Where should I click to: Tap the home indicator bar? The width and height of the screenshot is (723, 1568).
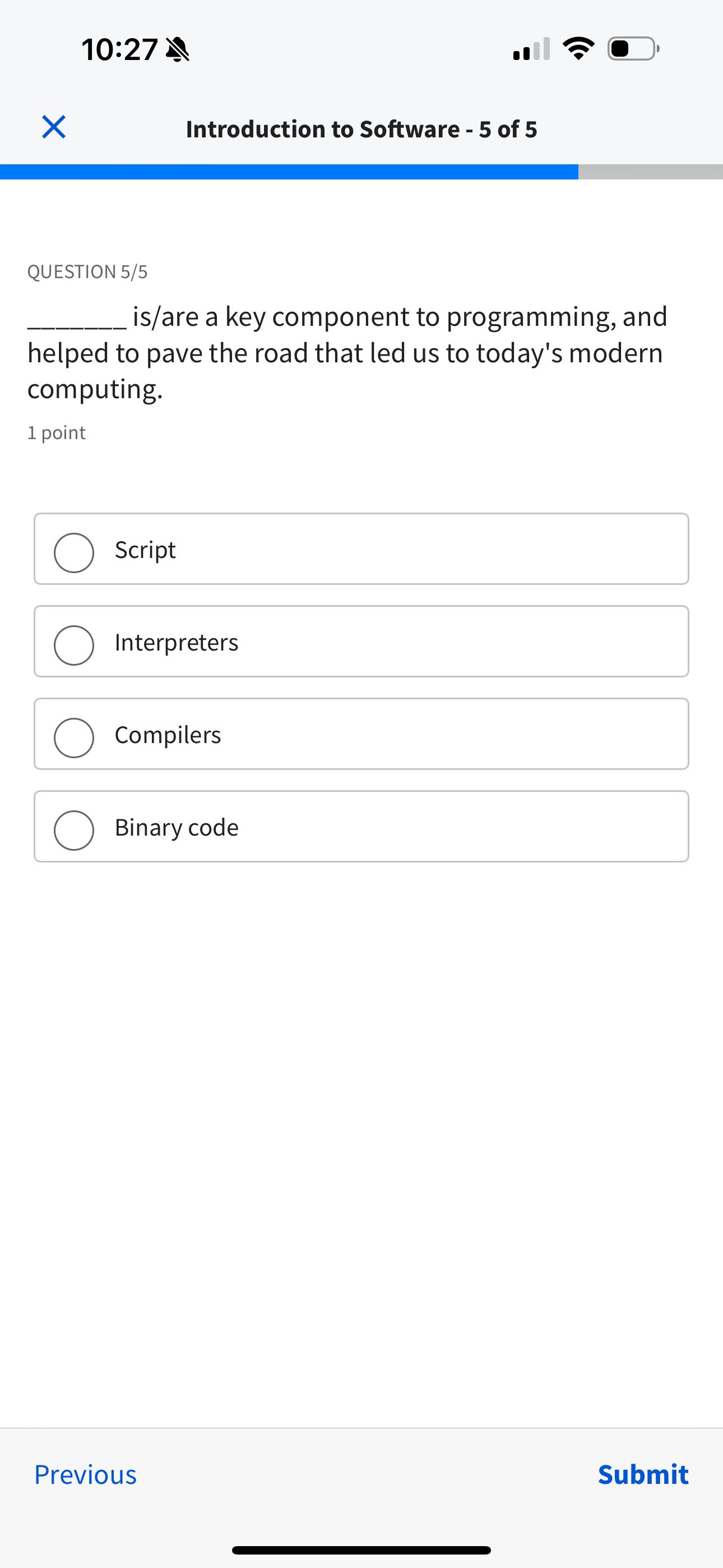click(x=361, y=1548)
